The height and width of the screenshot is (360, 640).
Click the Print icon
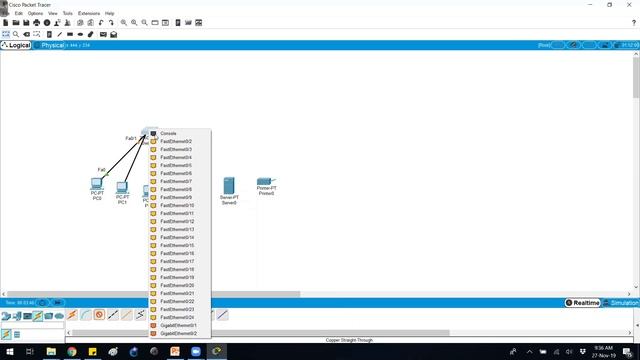[37, 23]
